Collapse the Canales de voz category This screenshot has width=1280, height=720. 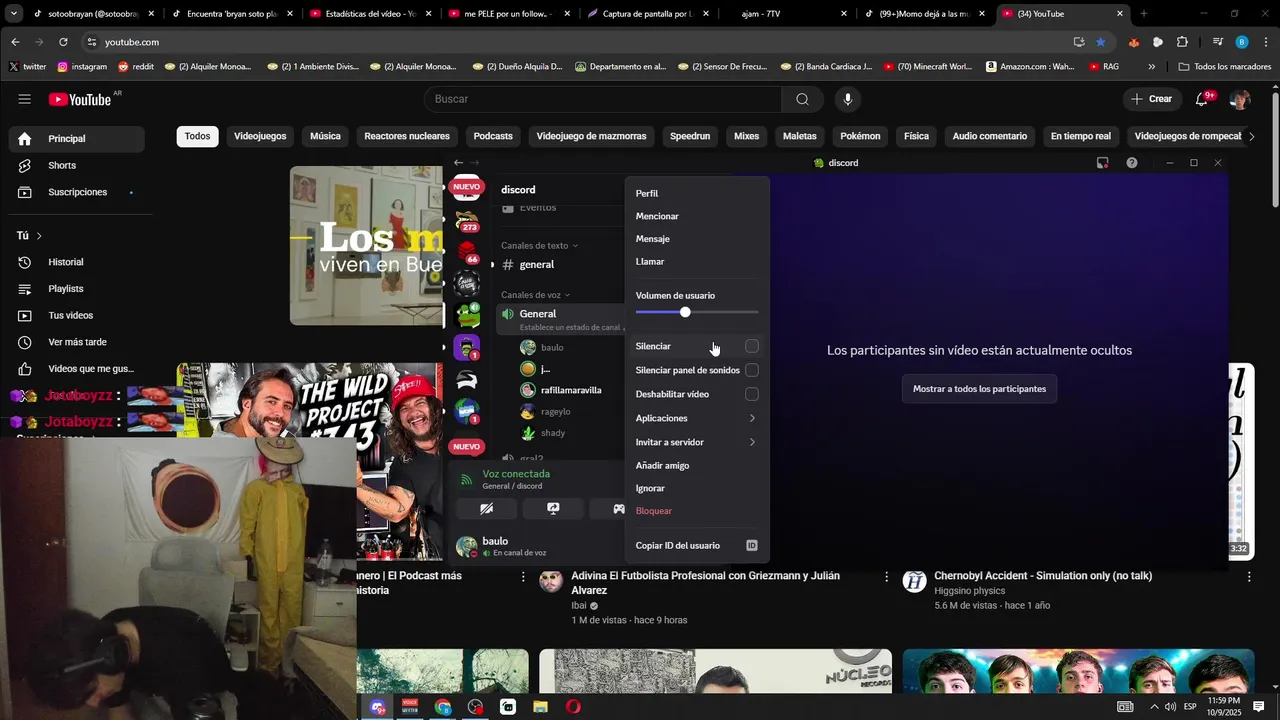pyautogui.click(x=536, y=295)
